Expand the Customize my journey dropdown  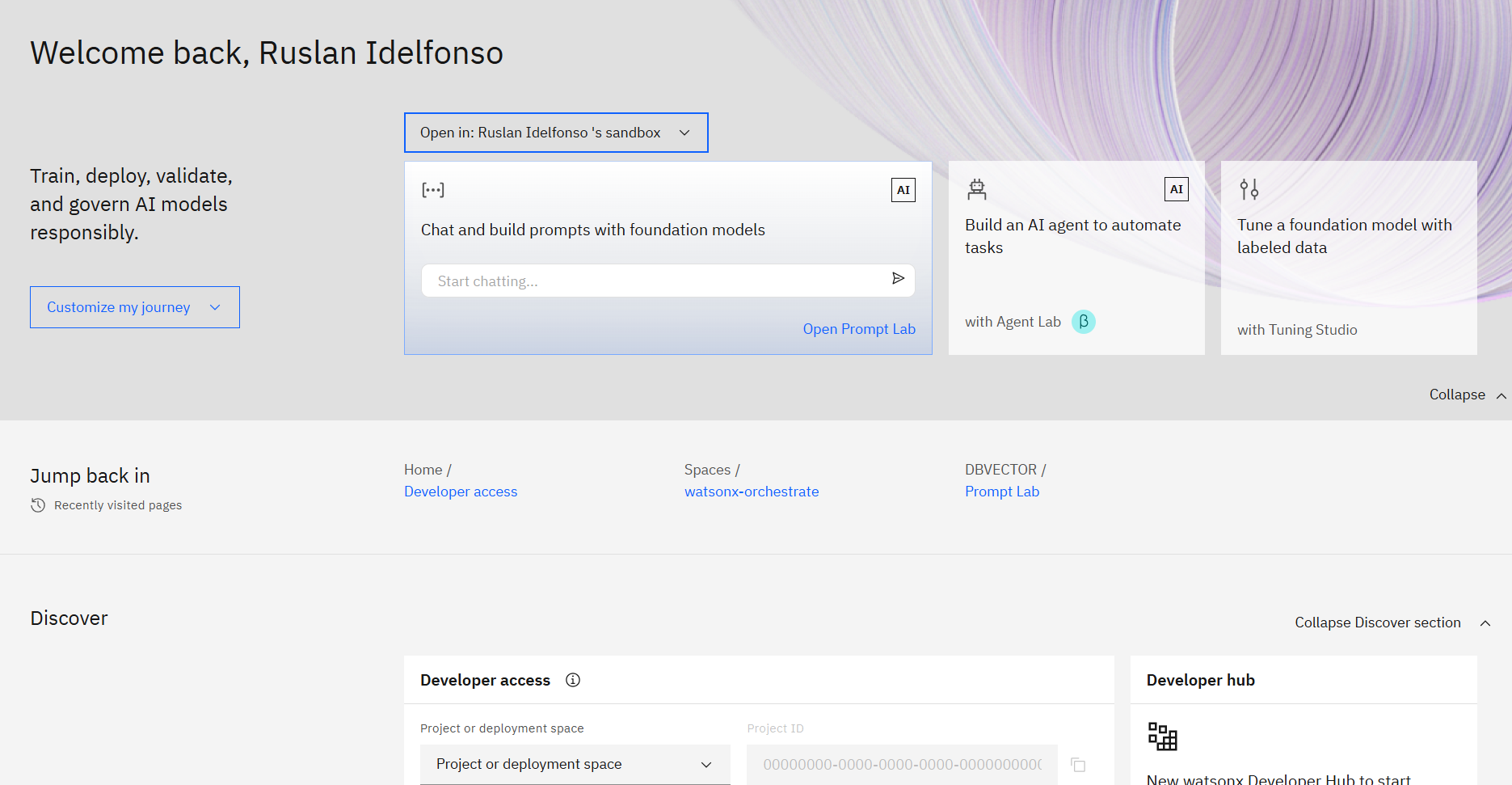(x=135, y=307)
